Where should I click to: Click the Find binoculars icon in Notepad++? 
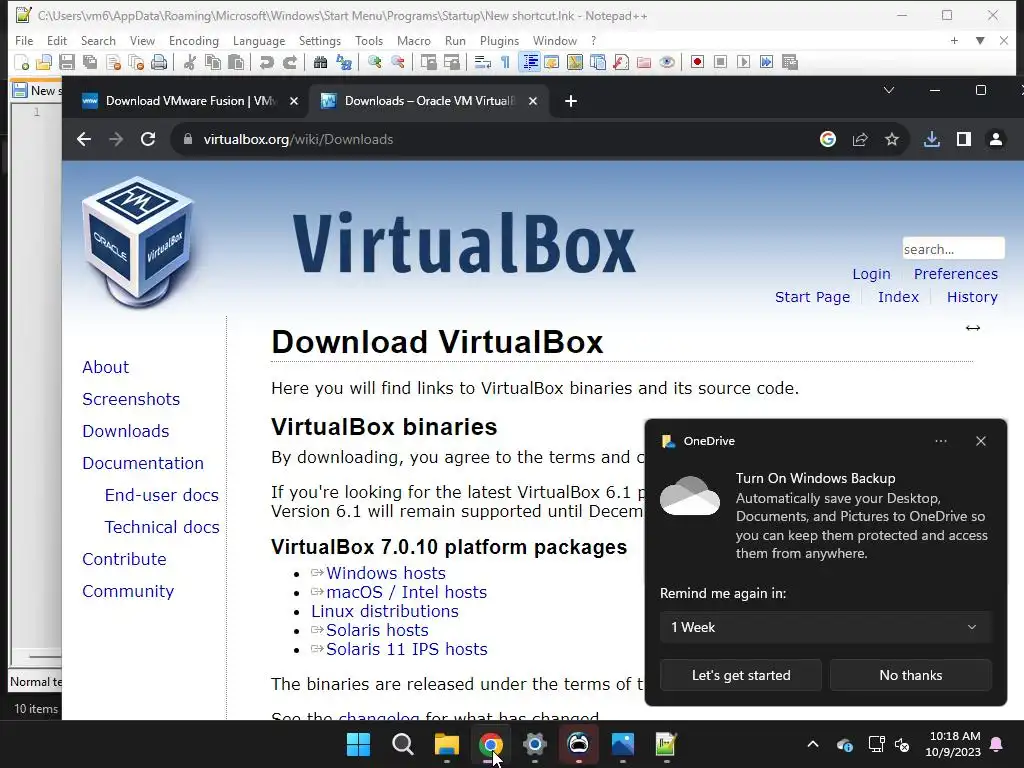coord(320,62)
